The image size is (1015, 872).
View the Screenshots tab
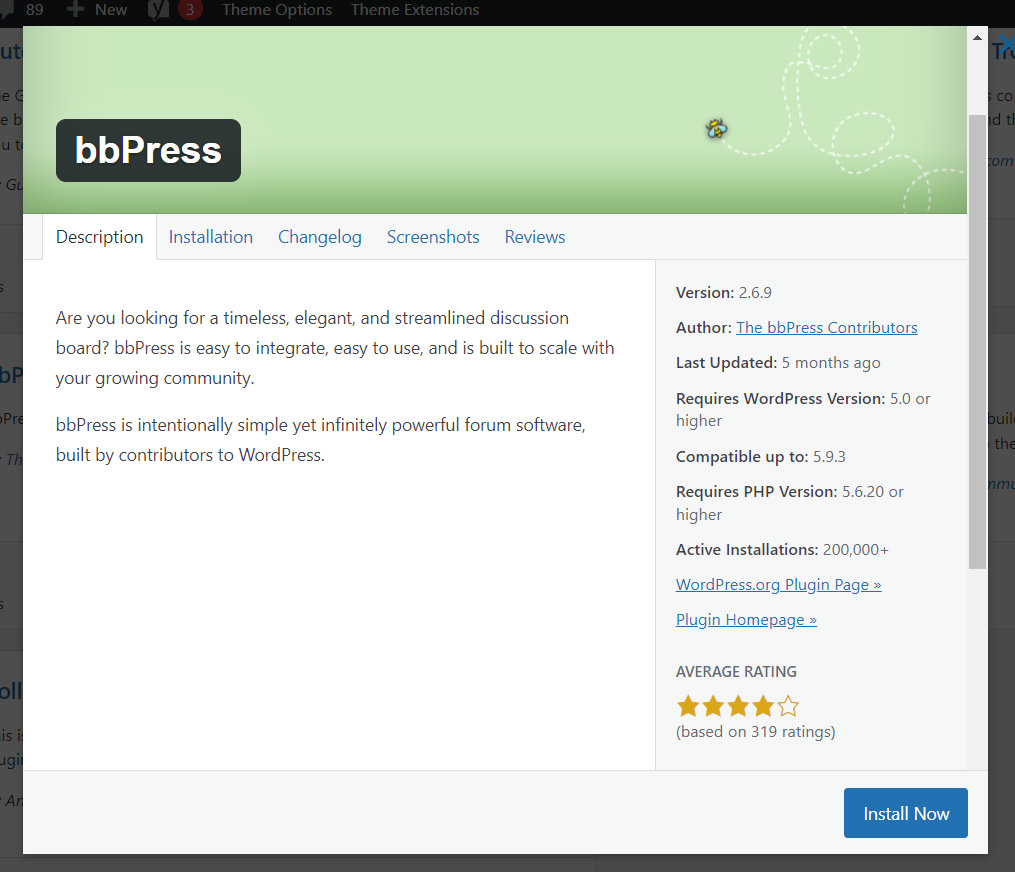point(433,237)
